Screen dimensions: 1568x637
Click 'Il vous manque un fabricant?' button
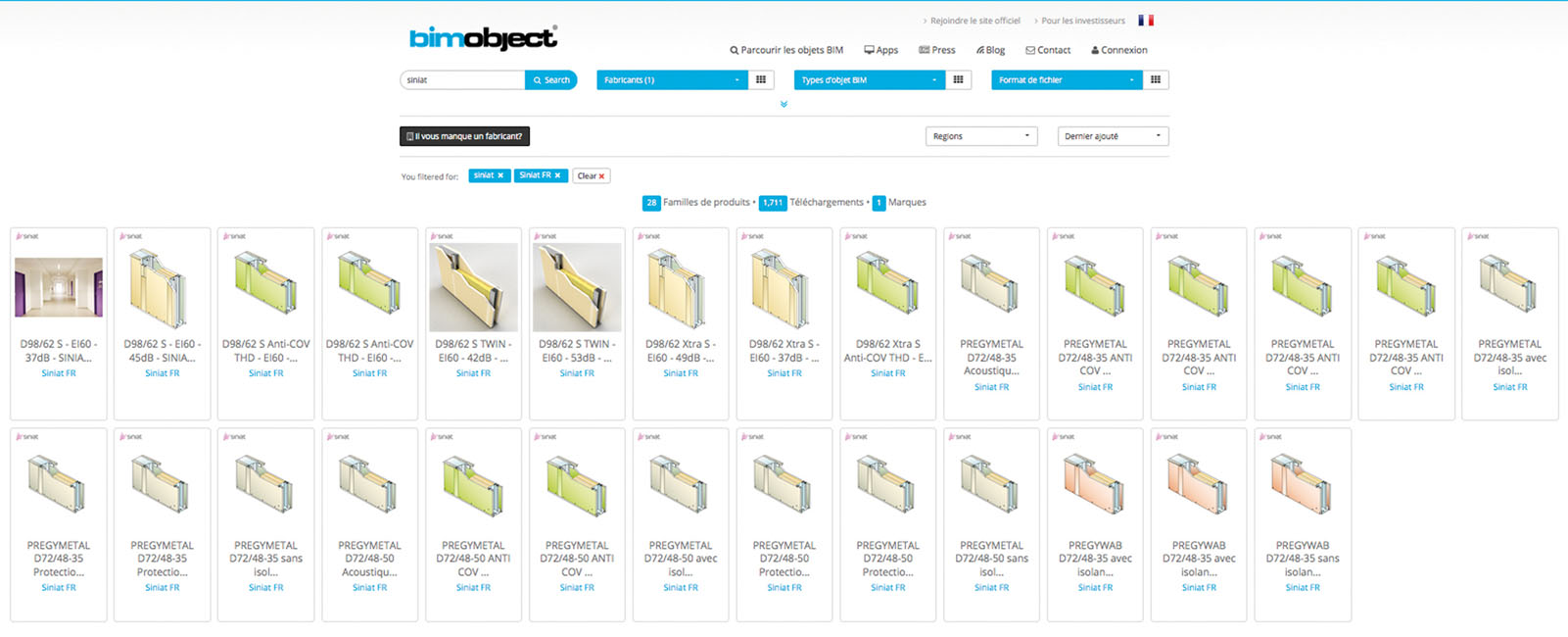[464, 136]
